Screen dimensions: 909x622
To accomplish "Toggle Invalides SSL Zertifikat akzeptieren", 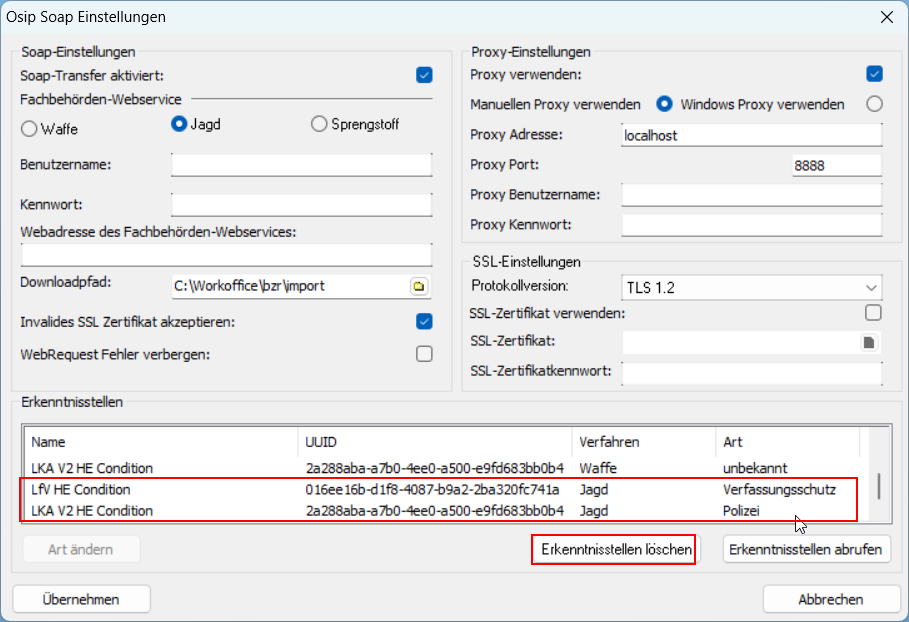I will 424,322.
